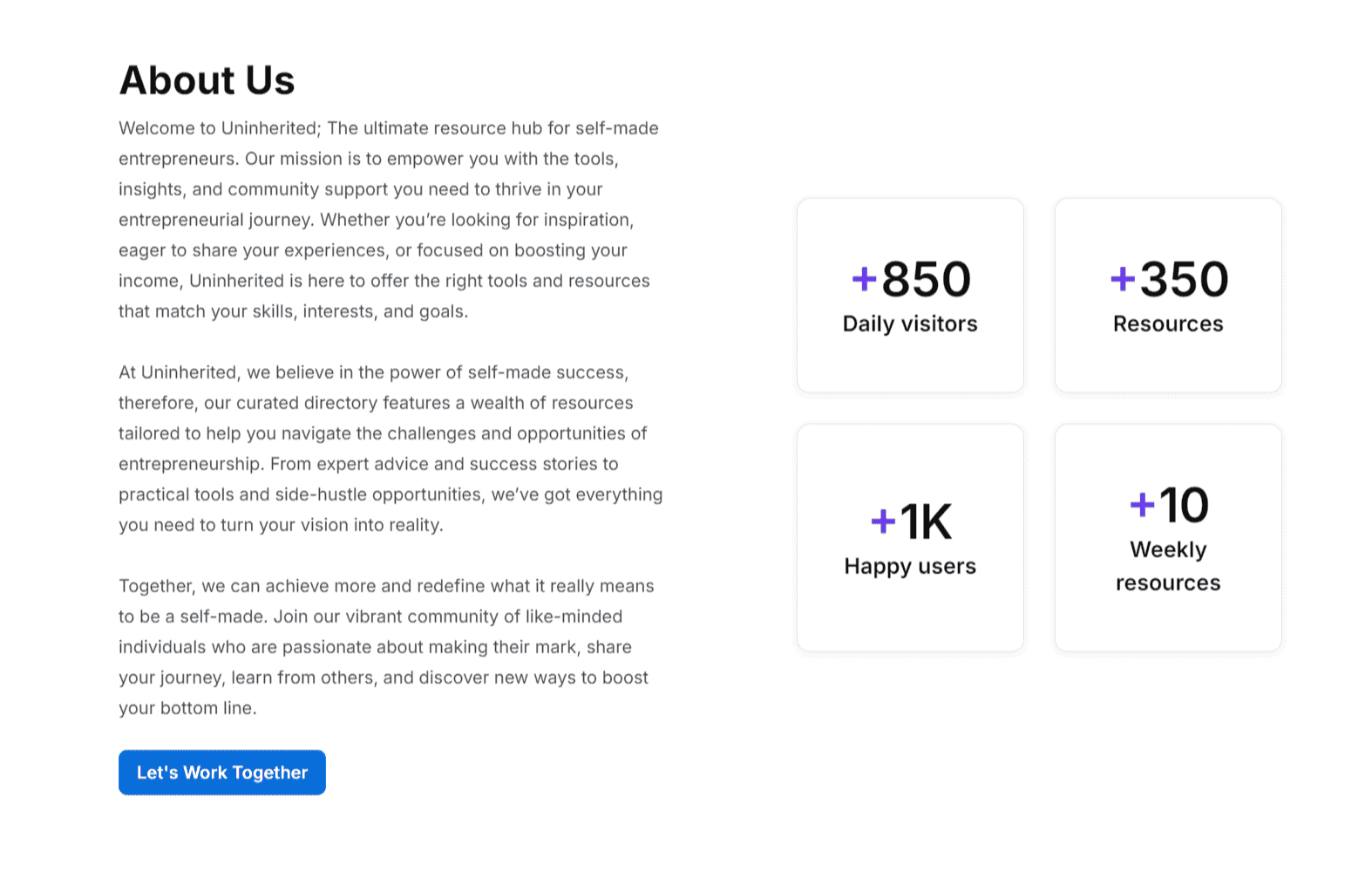Click the Happy users label

click(x=910, y=566)
